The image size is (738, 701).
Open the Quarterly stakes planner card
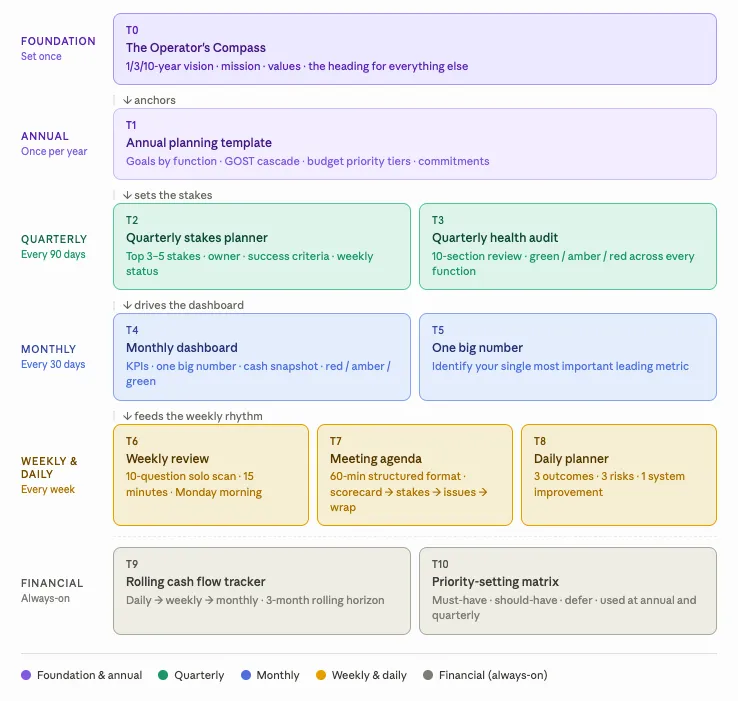[262, 246]
